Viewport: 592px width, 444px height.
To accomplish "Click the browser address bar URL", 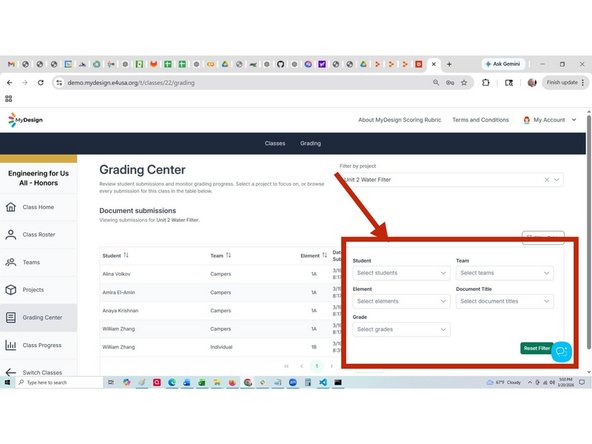I will click(x=131, y=83).
